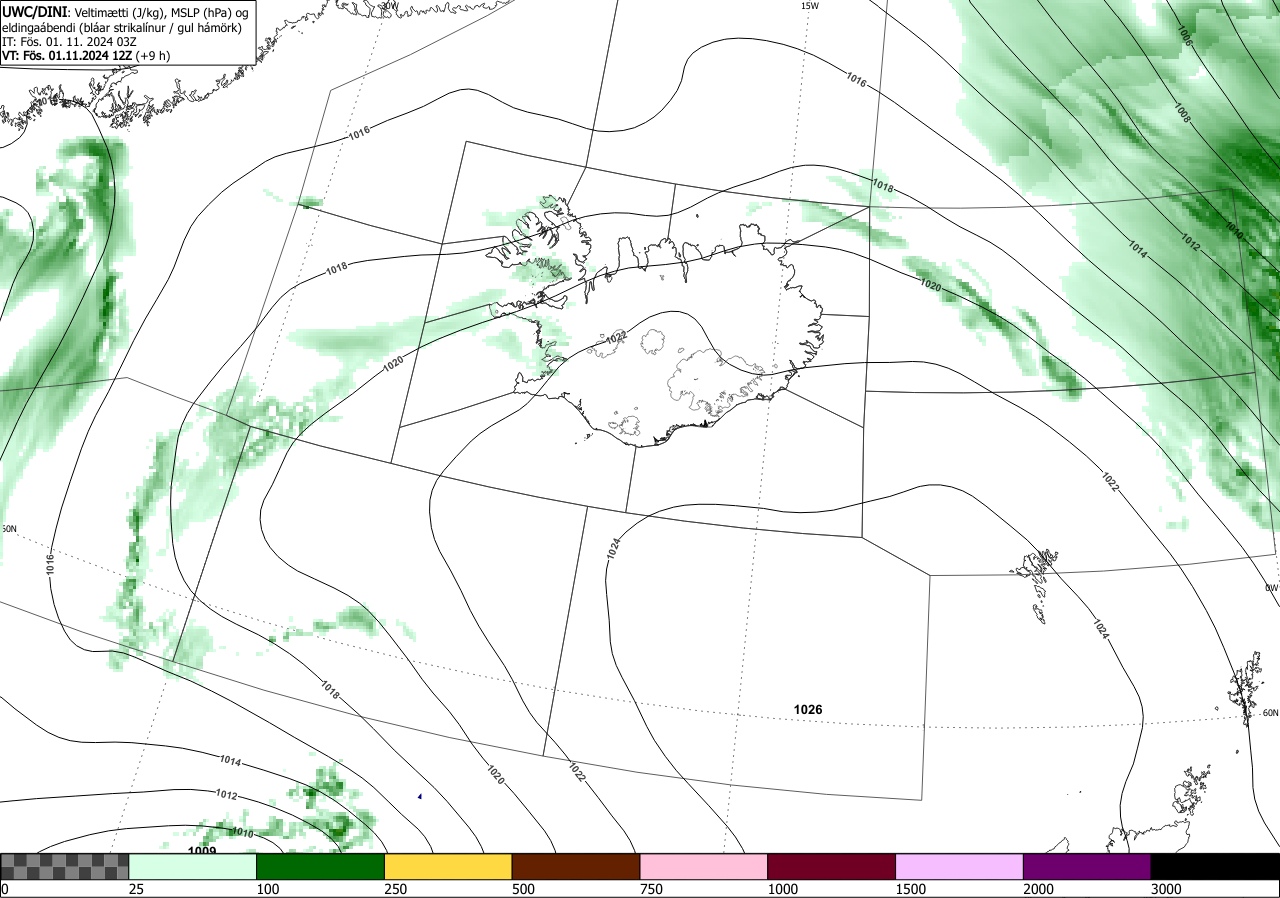Select the yellow 250–500 legend swatch
The height and width of the screenshot is (898, 1280).
448,866
